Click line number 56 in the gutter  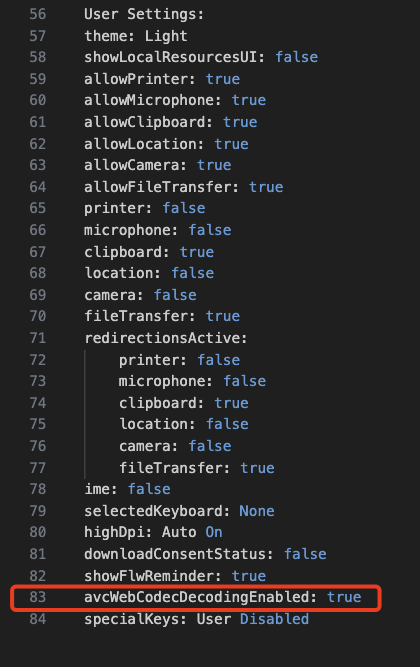37,14
